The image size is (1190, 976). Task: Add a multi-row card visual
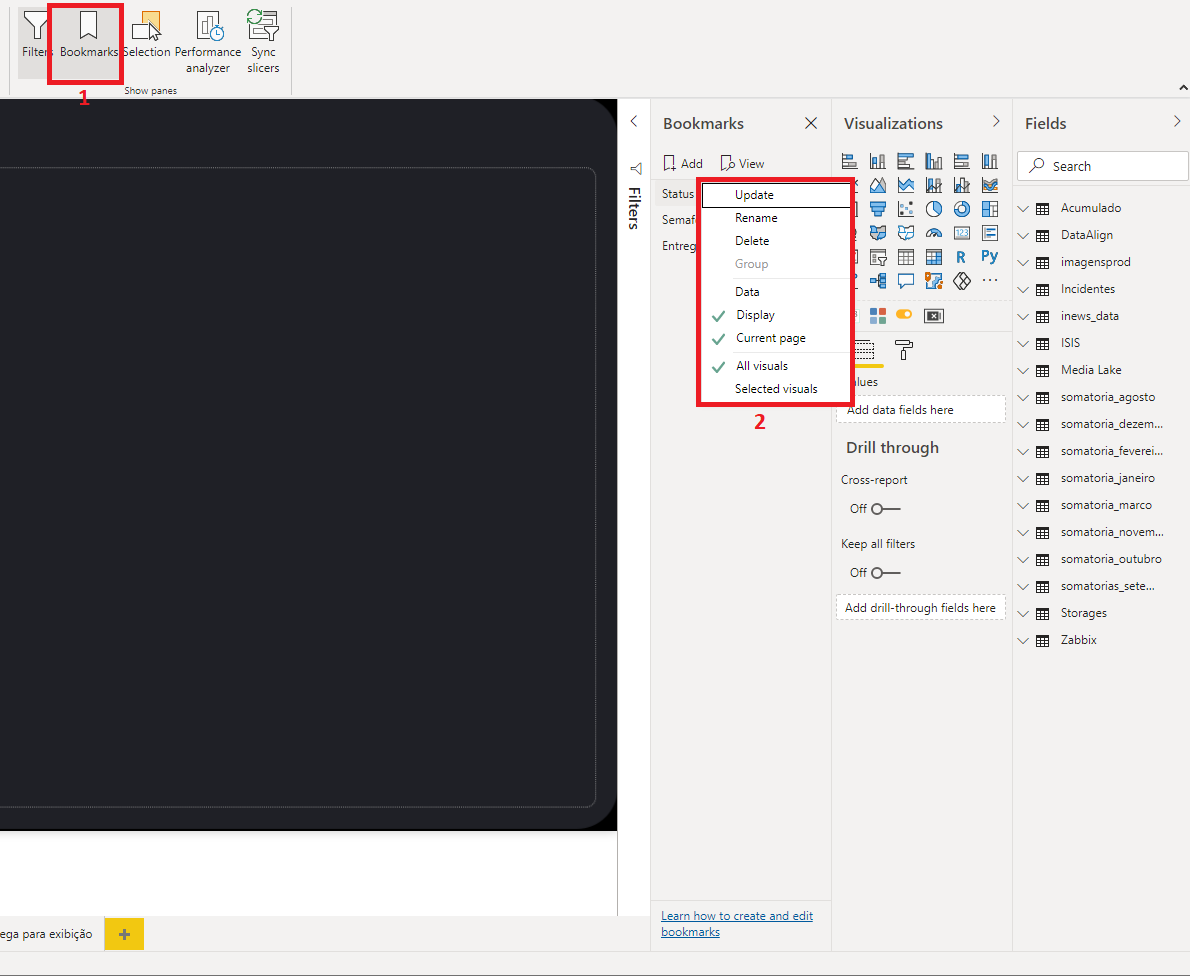990,233
